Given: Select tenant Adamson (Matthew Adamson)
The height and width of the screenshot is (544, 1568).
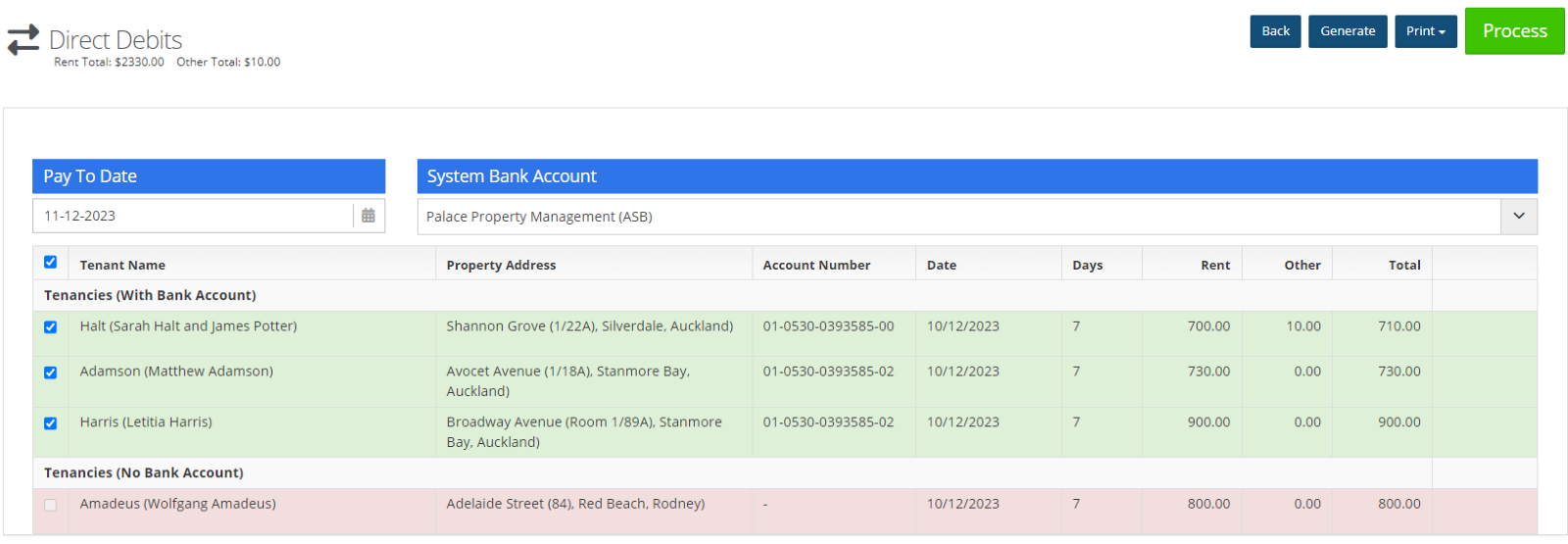Looking at the screenshot, I should [x=176, y=371].
